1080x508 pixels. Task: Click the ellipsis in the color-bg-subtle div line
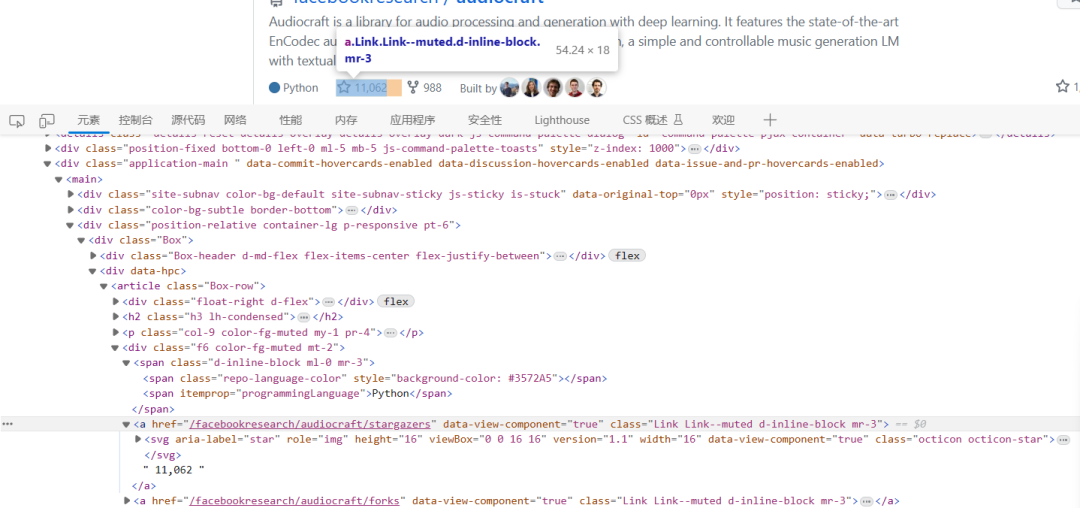tap(351, 210)
